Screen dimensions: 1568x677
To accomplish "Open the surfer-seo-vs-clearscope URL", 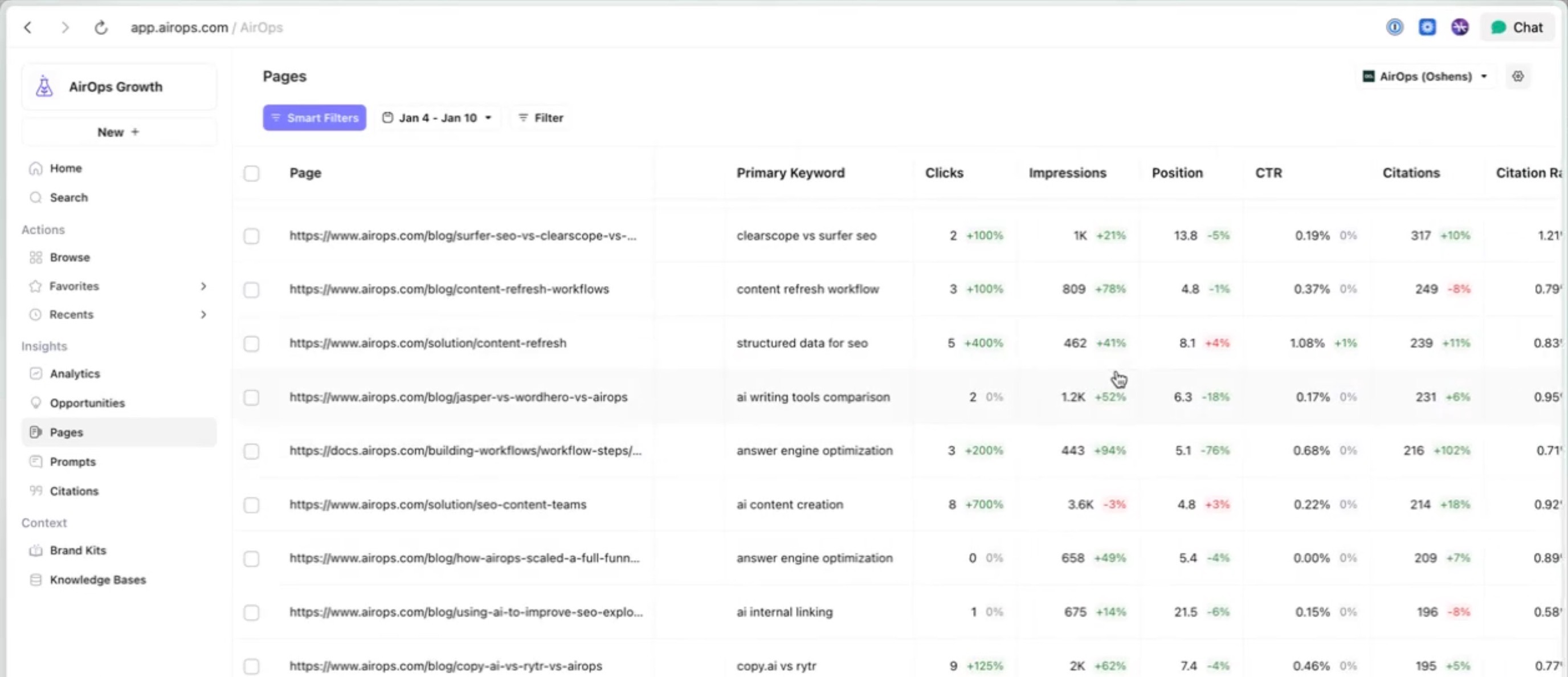I will tap(463, 235).
